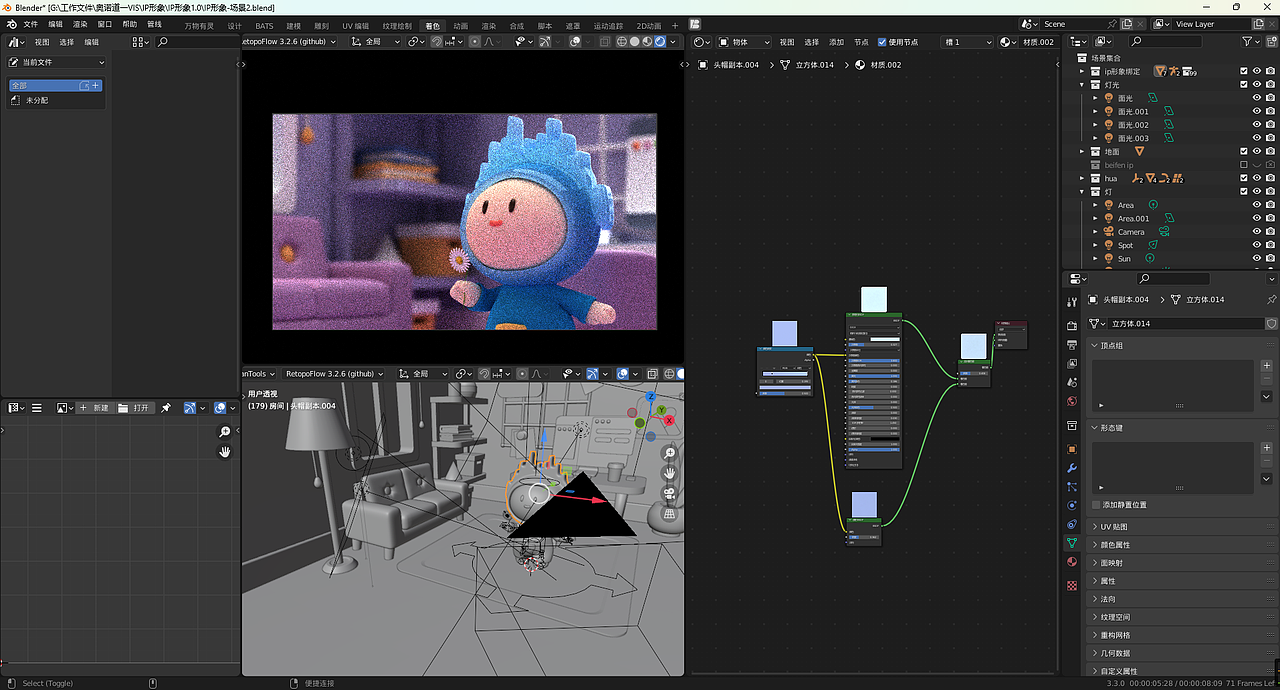The height and width of the screenshot is (690, 1280).
Task: Open the Object properties tab
Action: coord(1072,449)
